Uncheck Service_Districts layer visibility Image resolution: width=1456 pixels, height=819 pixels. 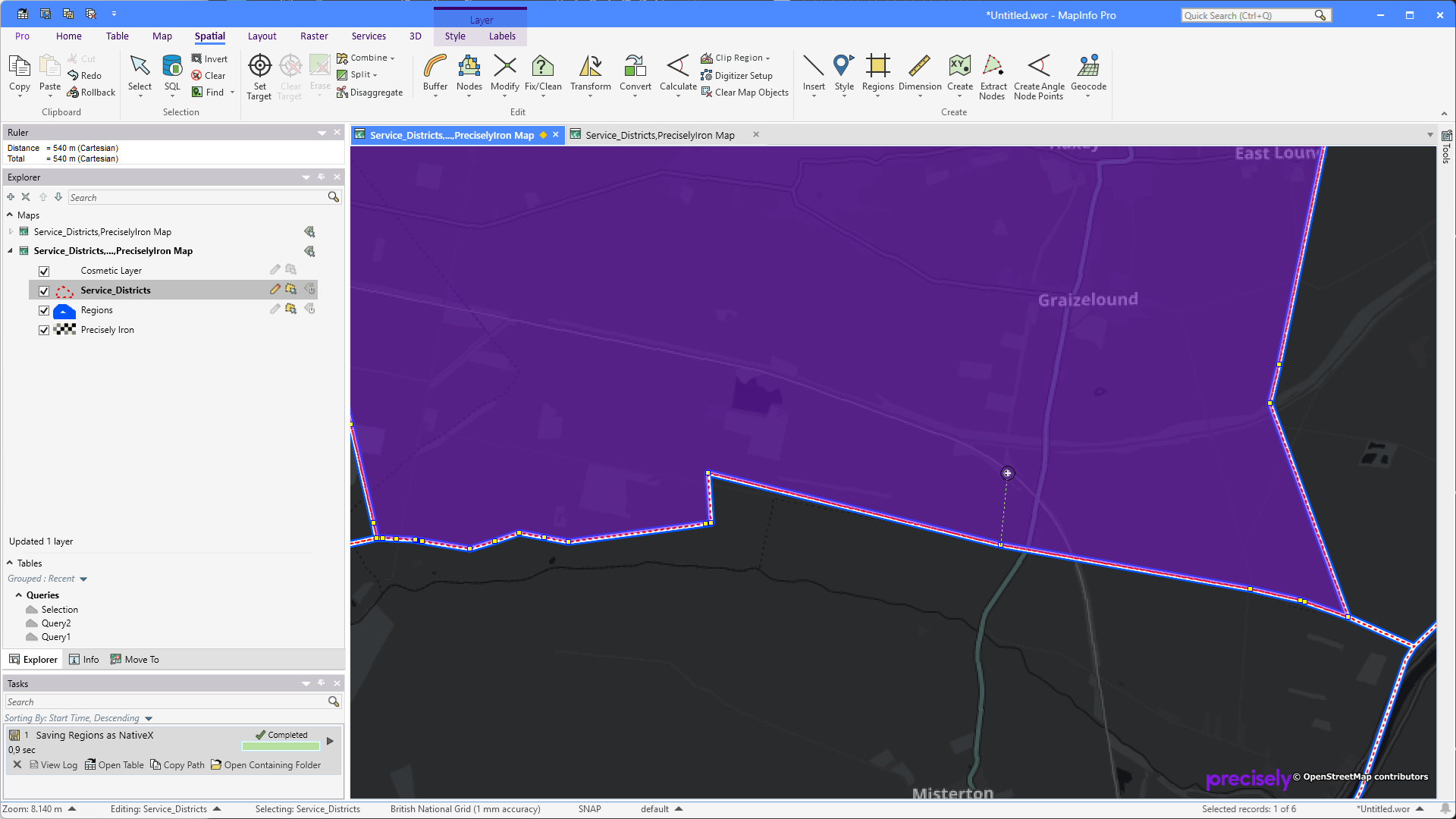pos(44,290)
